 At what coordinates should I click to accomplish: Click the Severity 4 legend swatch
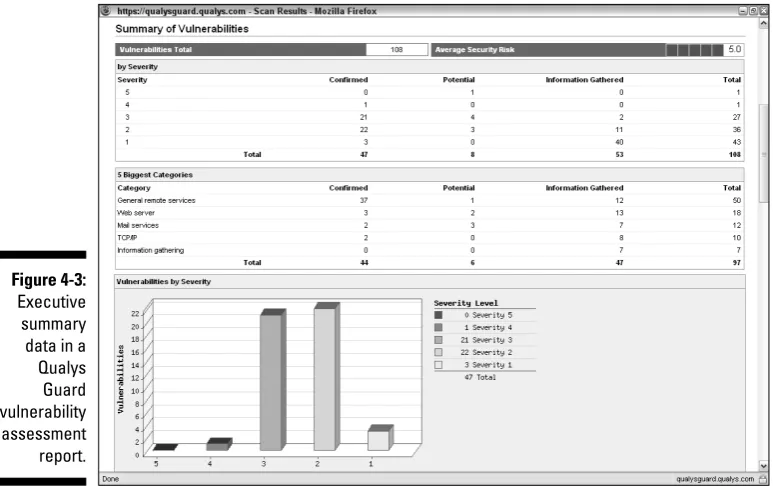(x=438, y=327)
